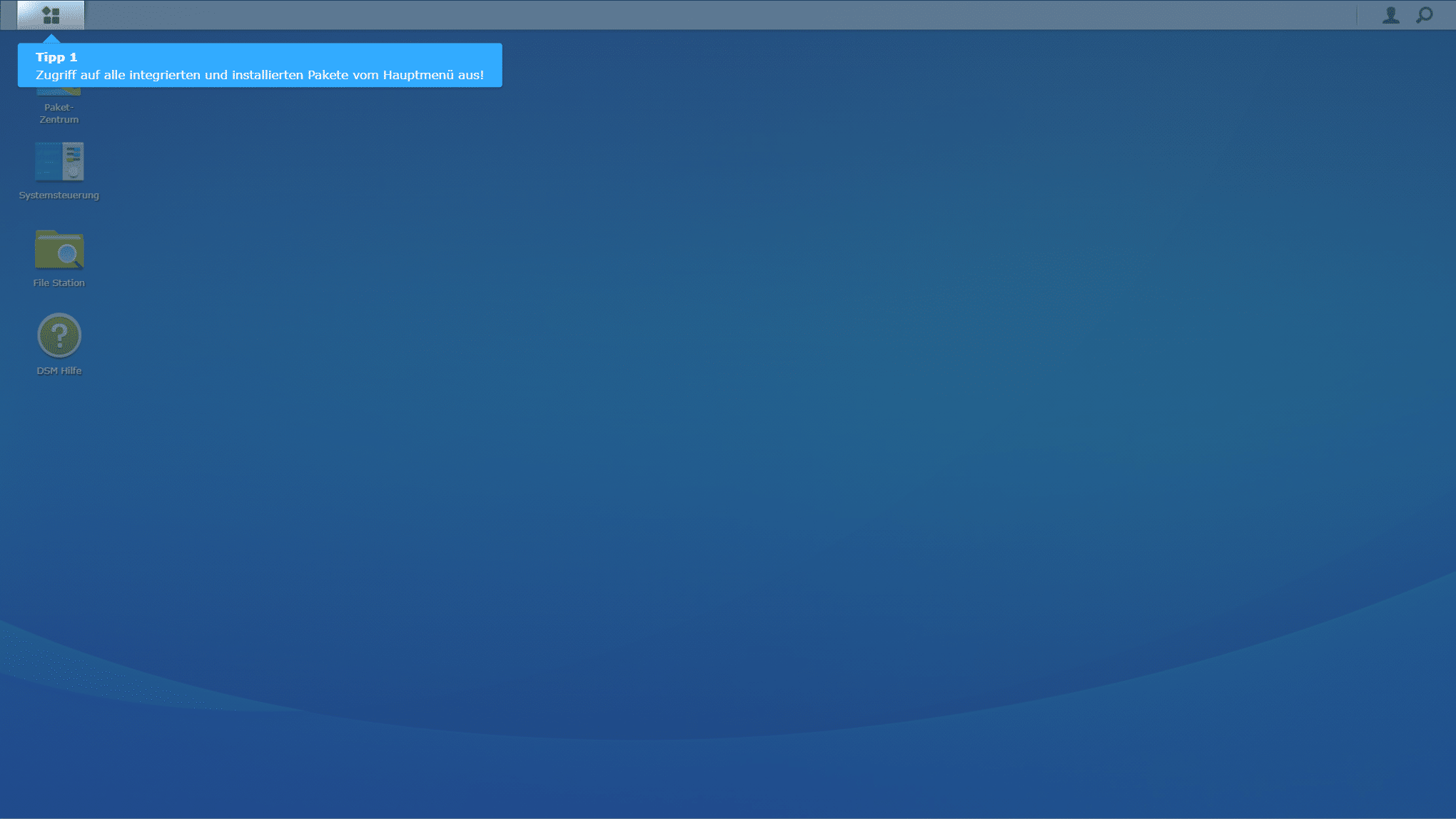Open the Hauptmenü button in the taskbar
Image resolution: width=1456 pixels, height=819 pixels.
(x=51, y=15)
